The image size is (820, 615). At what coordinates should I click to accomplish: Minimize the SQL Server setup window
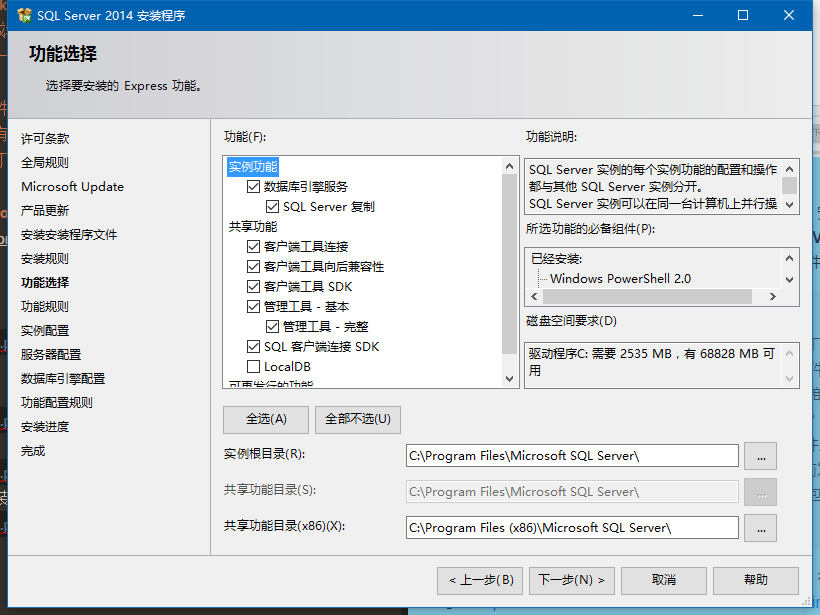[698, 15]
